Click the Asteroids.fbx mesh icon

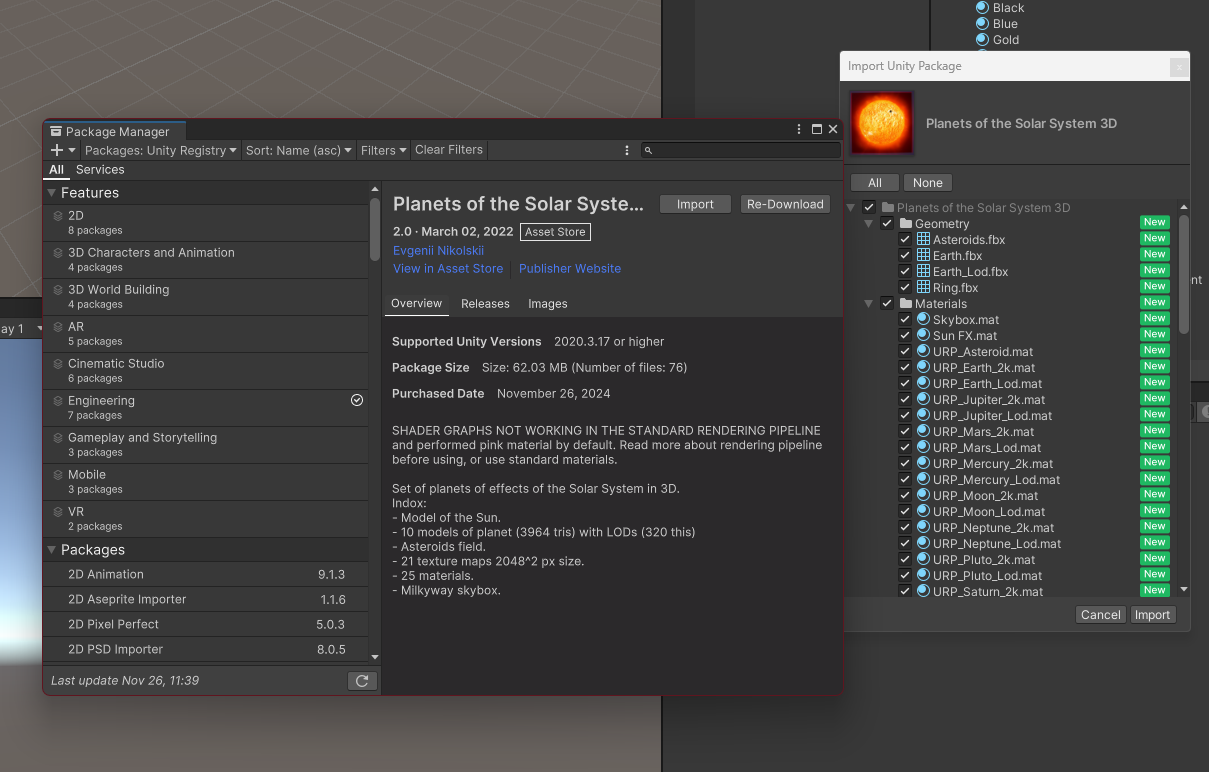923,239
